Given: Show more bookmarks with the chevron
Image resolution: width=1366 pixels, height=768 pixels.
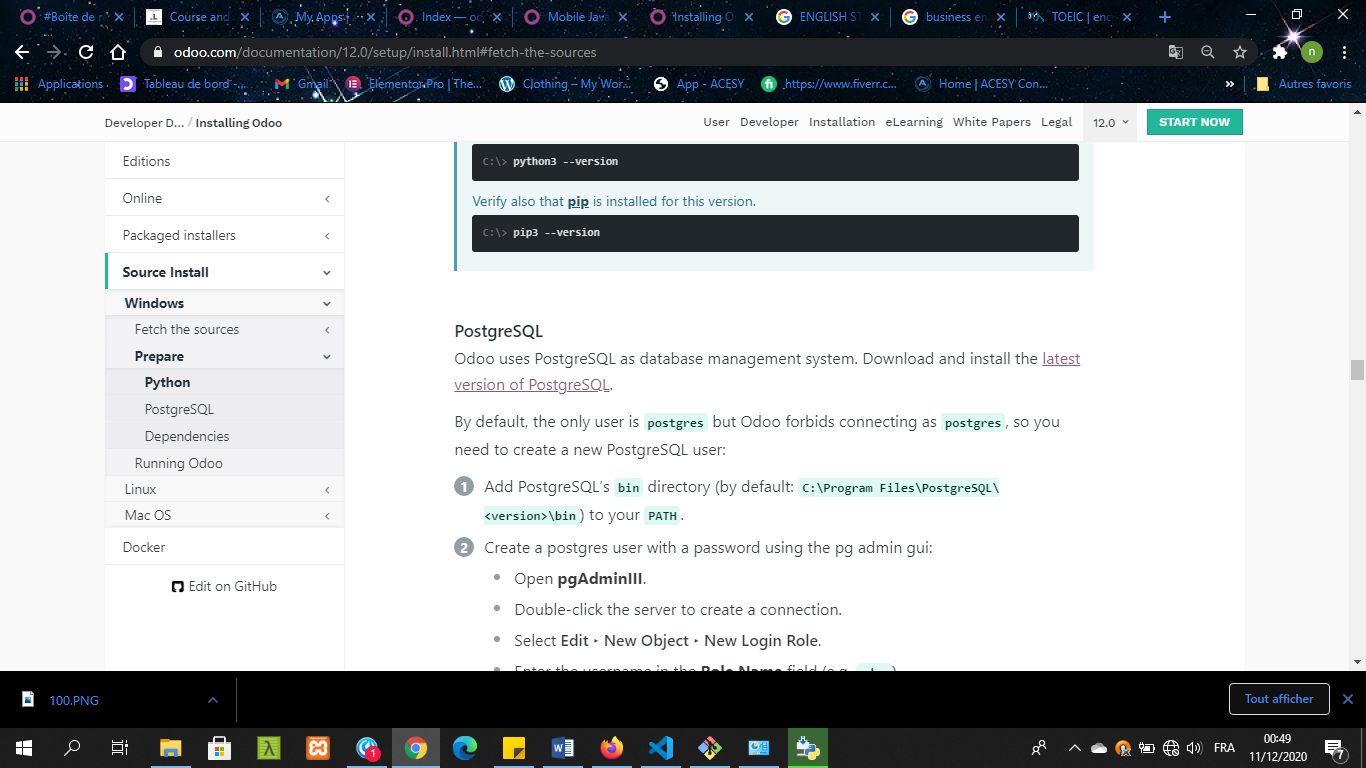Looking at the screenshot, I should (1229, 84).
